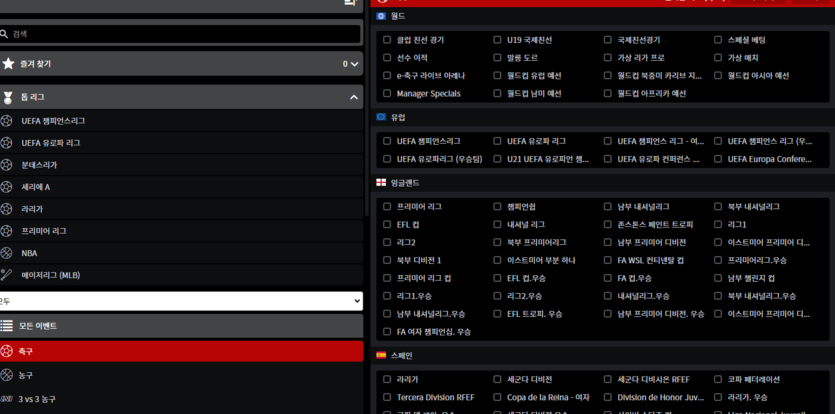This screenshot has height=414, width=835.
Task: Open UEFA 유로파 리그 in top leagues
Action: (181, 143)
